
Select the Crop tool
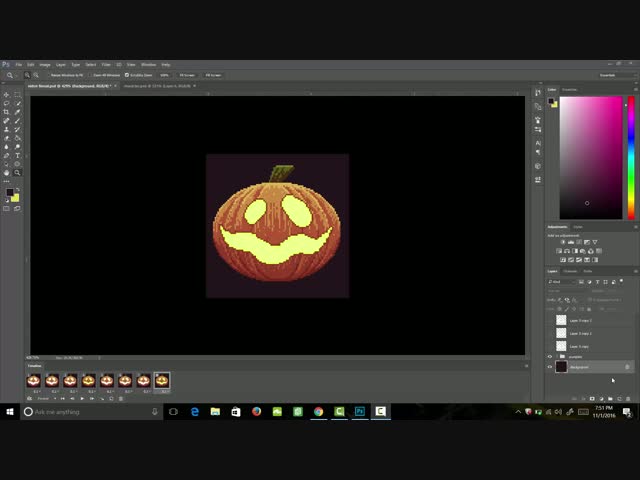coord(7,112)
